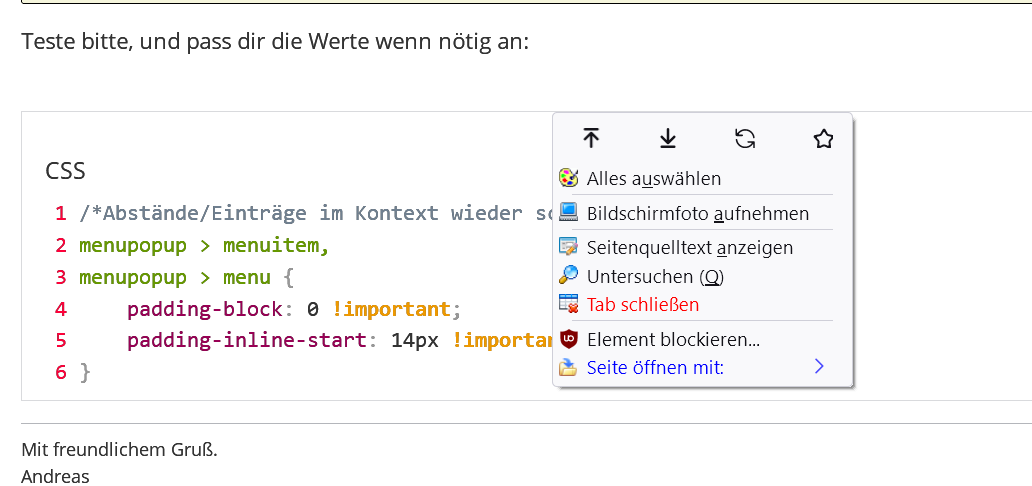This screenshot has width=1032, height=486.
Task: Click the uBlock shield icon
Action: pos(568,339)
